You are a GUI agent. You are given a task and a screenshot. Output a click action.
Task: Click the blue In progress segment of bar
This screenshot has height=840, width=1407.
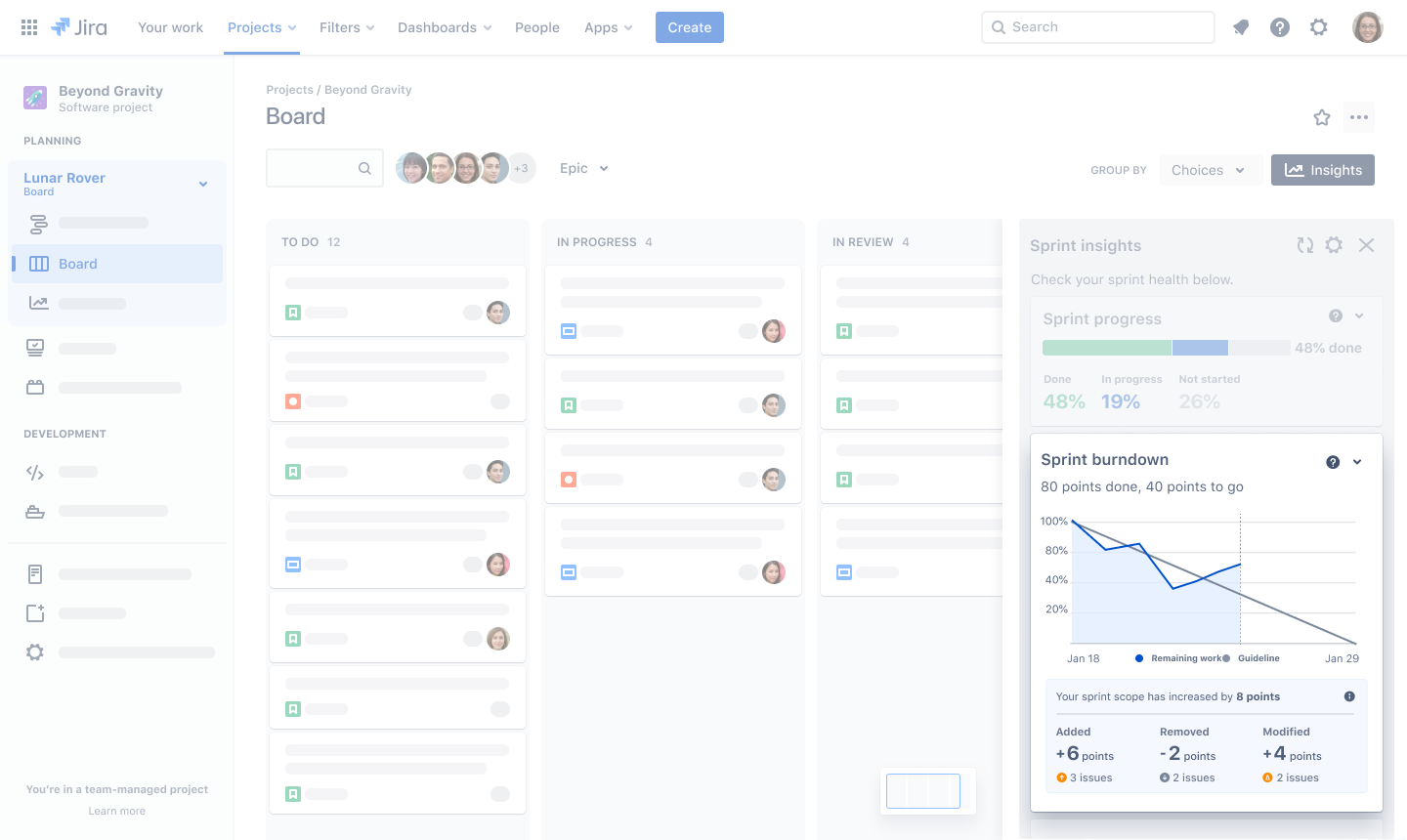click(x=1200, y=348)
